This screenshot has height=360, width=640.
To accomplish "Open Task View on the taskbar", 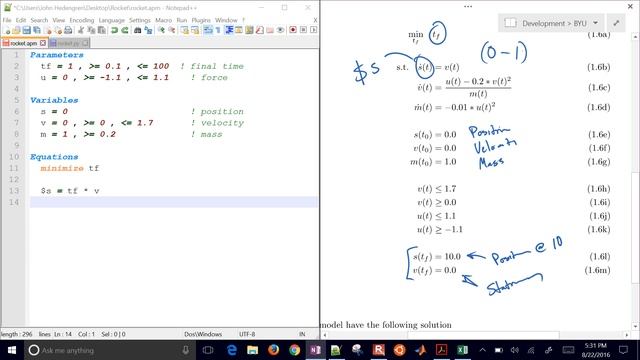I will (x=208, y=350).
